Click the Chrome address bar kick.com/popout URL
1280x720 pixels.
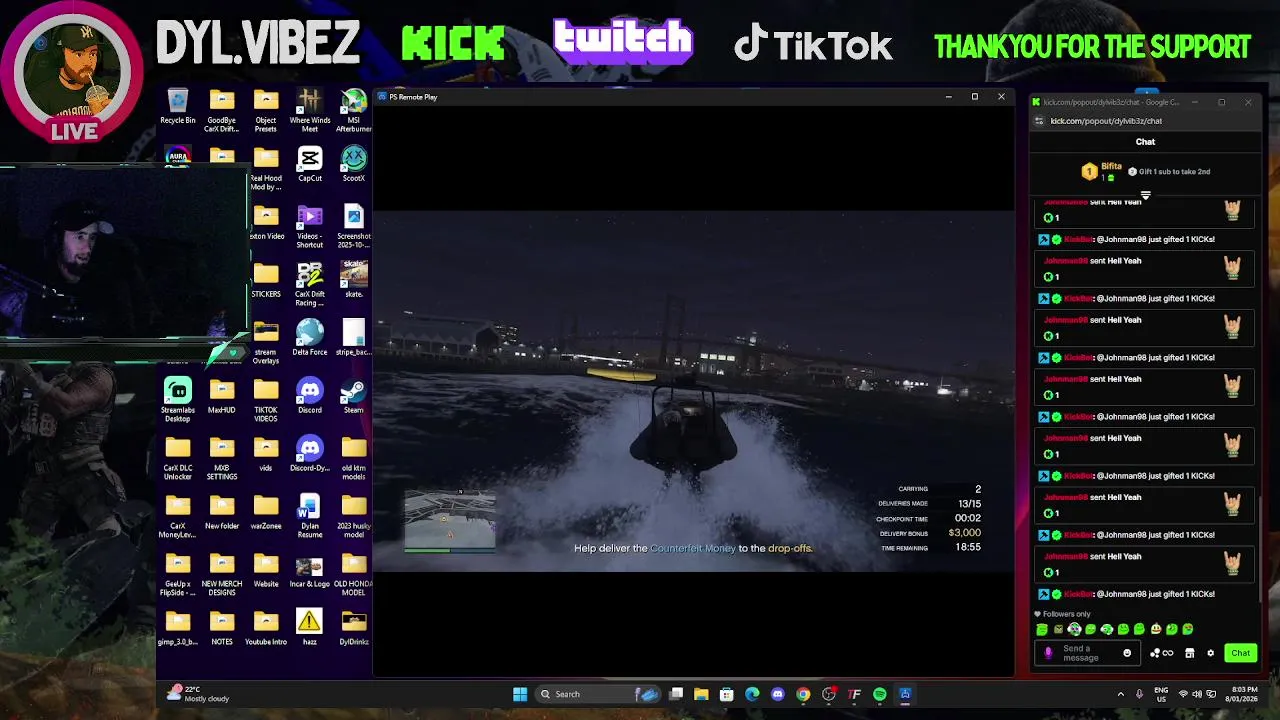[1106, 121]
